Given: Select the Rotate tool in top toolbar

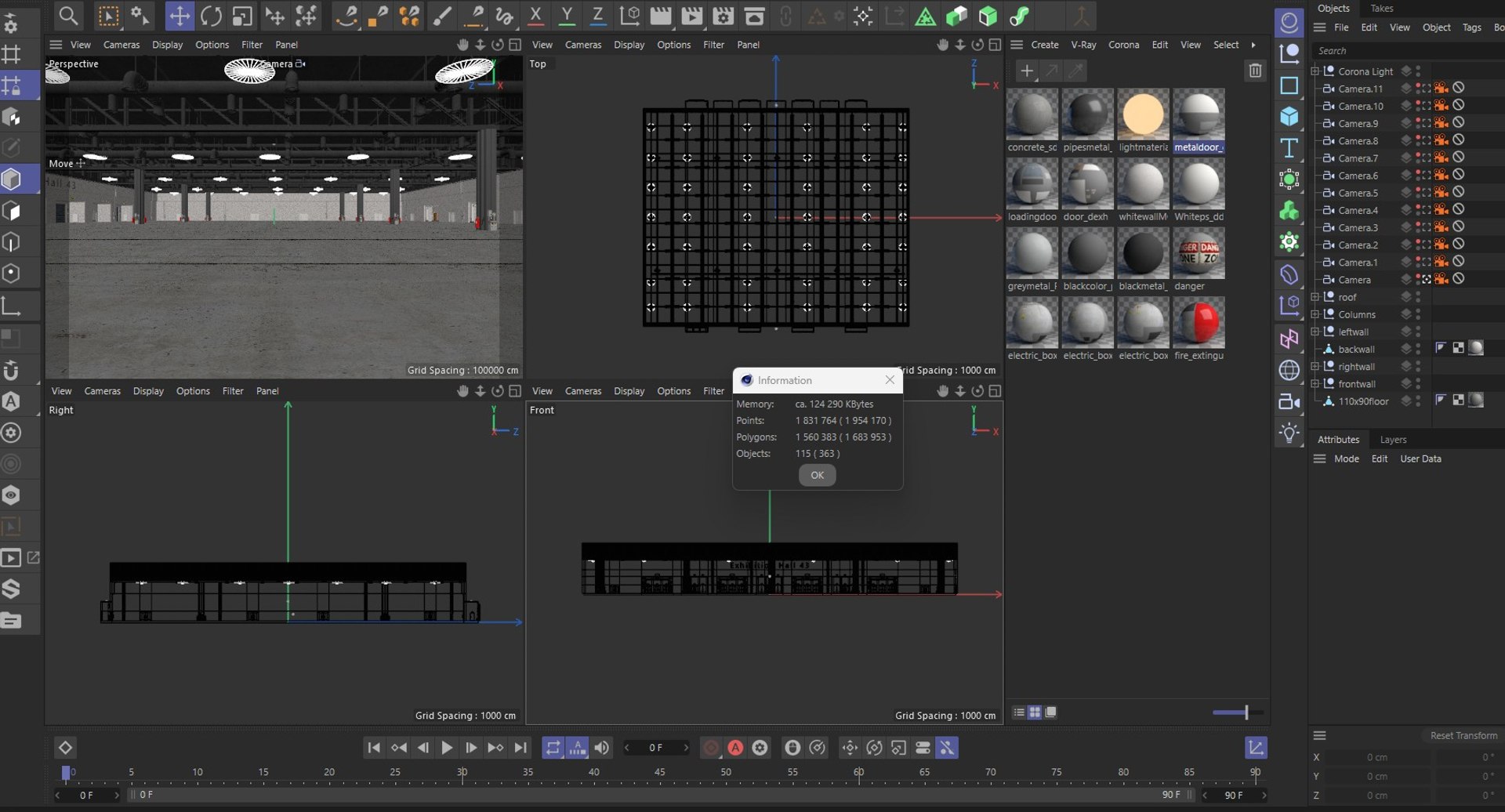Looking at the screenshot, I should (211, 16).
